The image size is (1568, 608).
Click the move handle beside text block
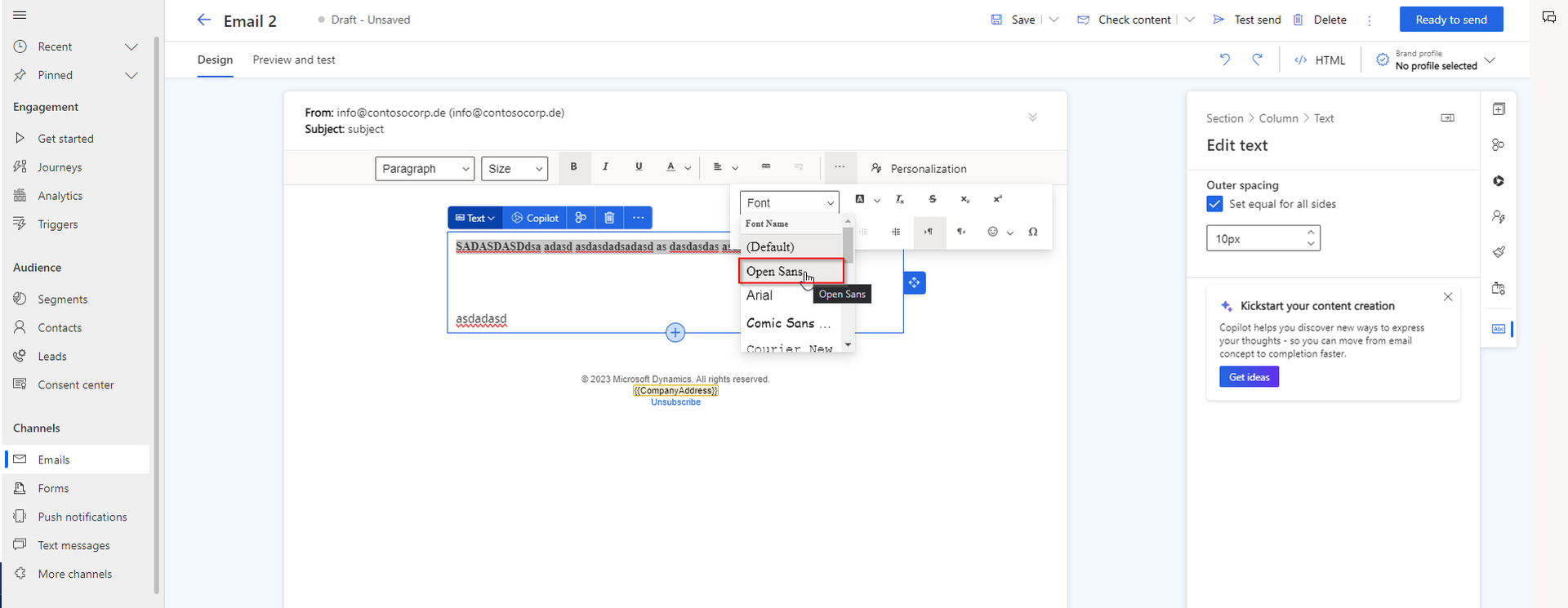[915, 282]
